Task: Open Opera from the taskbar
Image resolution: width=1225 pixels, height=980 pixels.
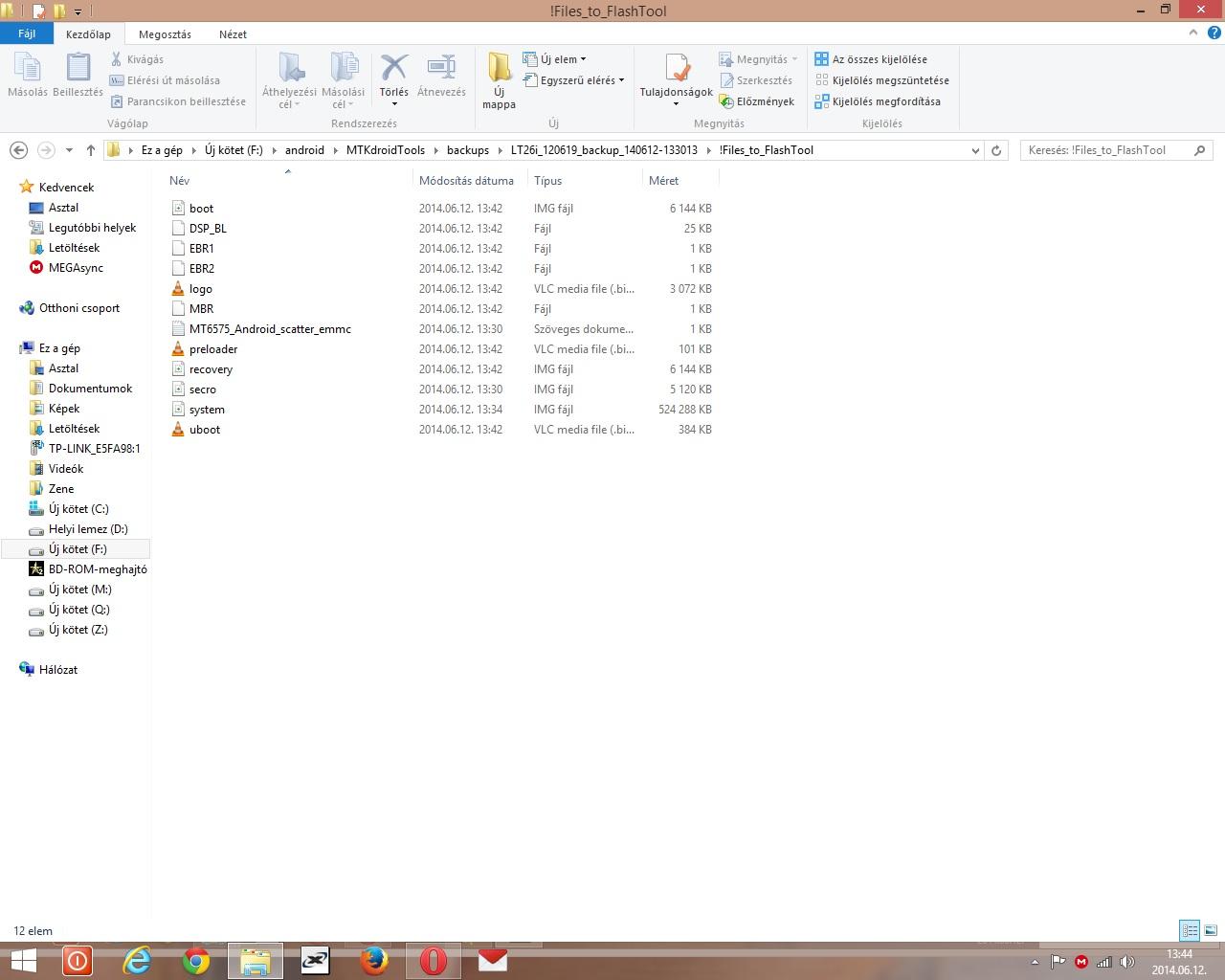Action: coord(434,961)
